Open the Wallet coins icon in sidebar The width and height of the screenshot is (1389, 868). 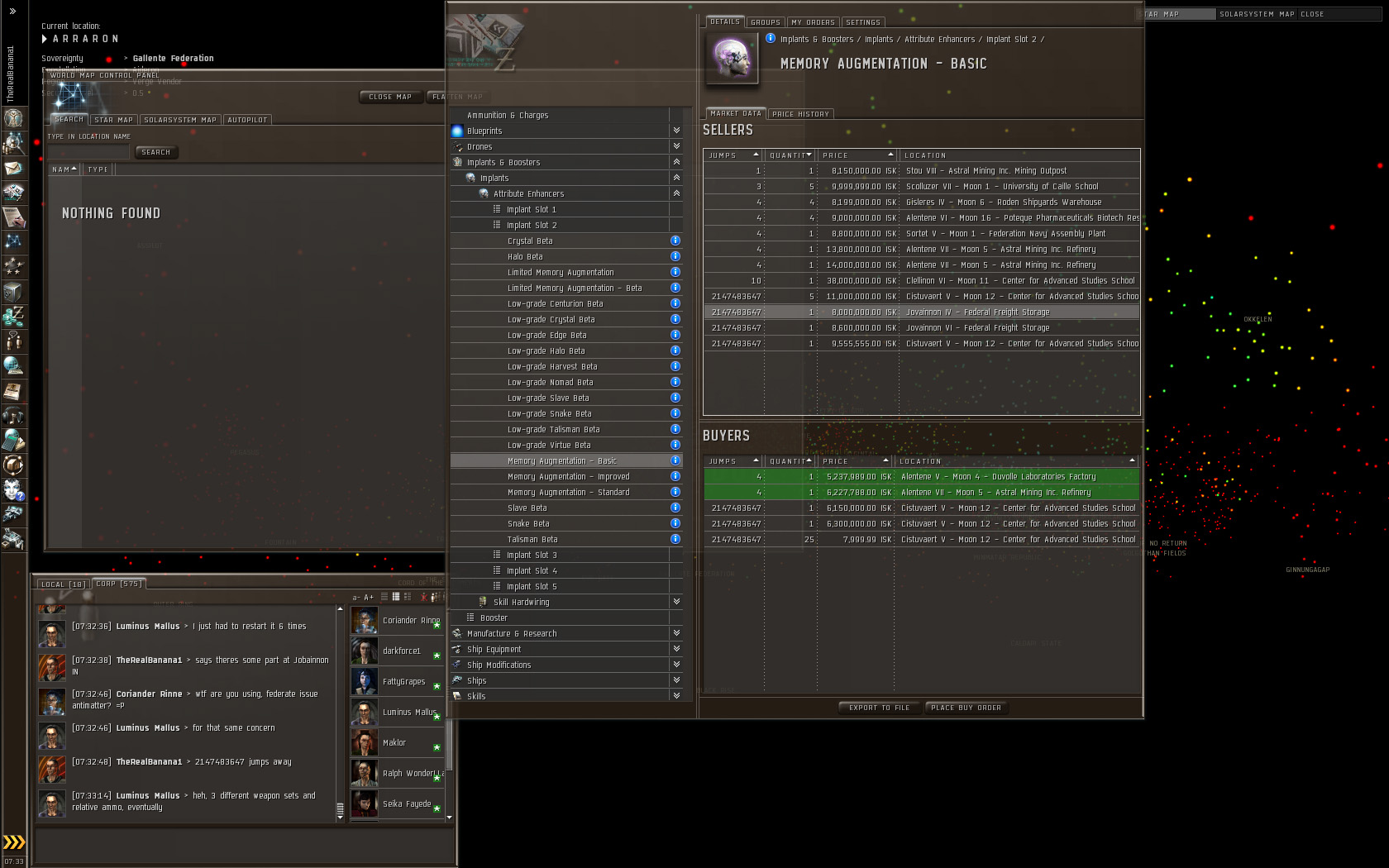(x=13, y=317)
